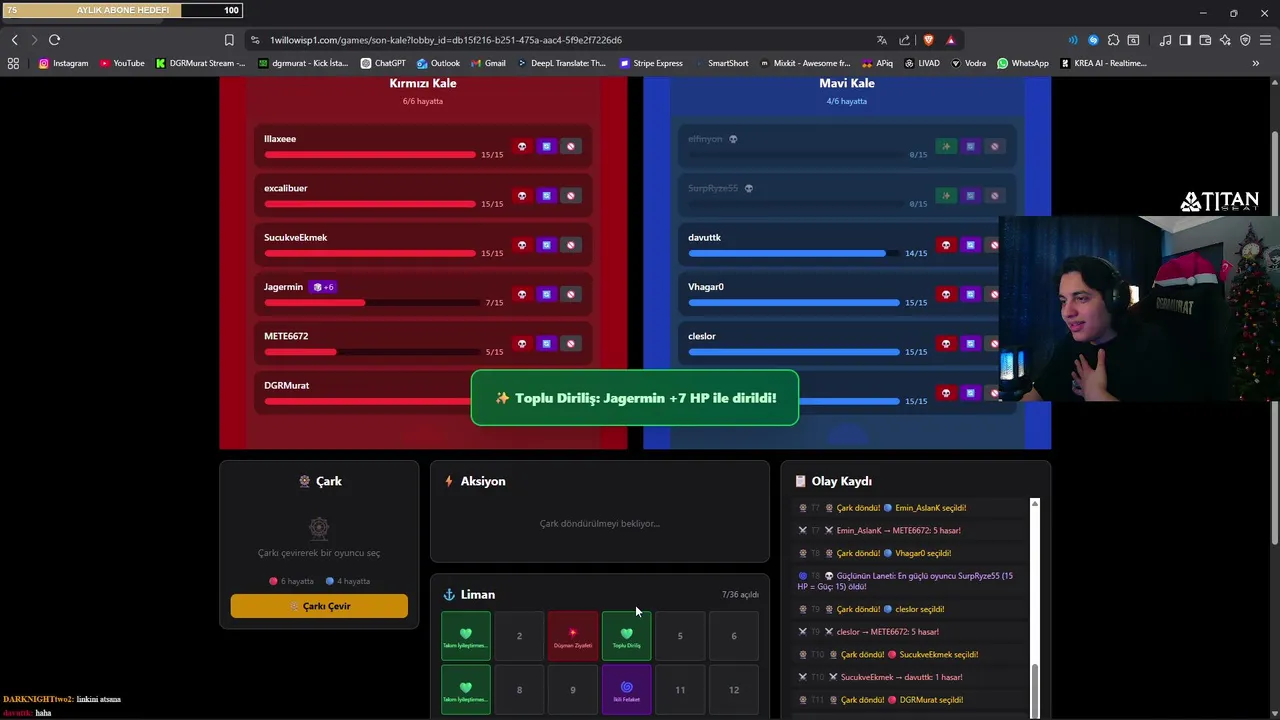The height and width of the screenshot is (720, 1280).
Task: Click the ban icon in METE6672's row
Action: [571, 343]
